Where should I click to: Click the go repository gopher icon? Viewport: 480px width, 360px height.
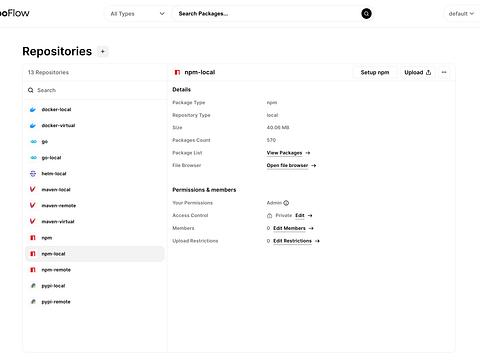pos(33,141)
